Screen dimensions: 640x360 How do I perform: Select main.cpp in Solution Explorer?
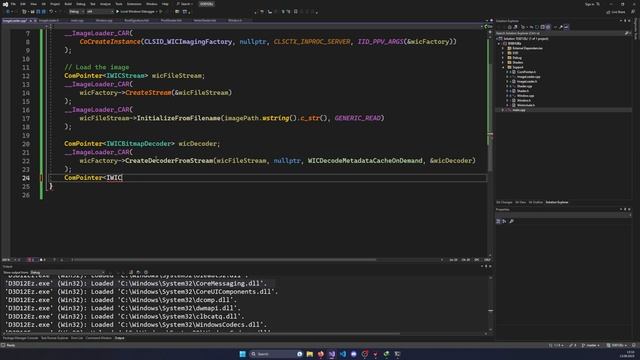518,110
